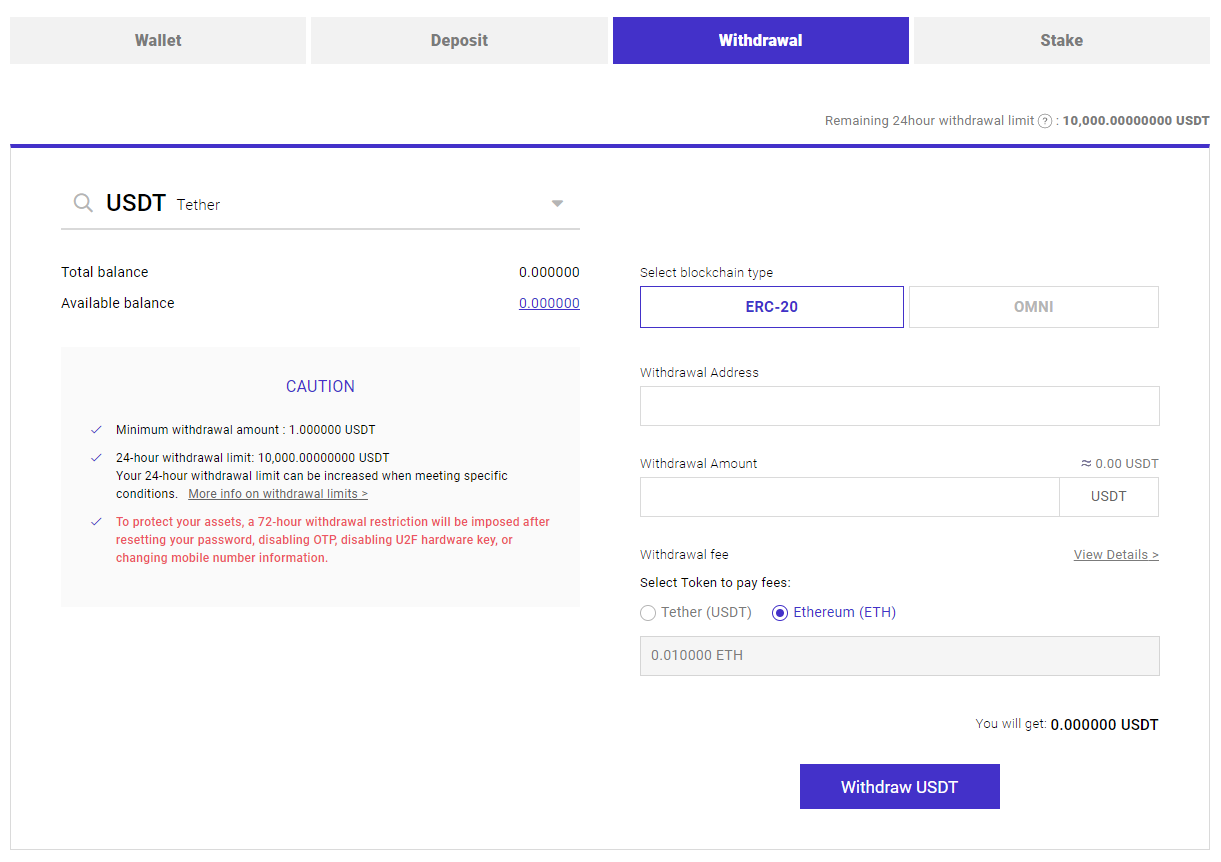This screenshot has height=862, width=1221.
Task: Open the Wallet tab
Action: tap(158, 40)
